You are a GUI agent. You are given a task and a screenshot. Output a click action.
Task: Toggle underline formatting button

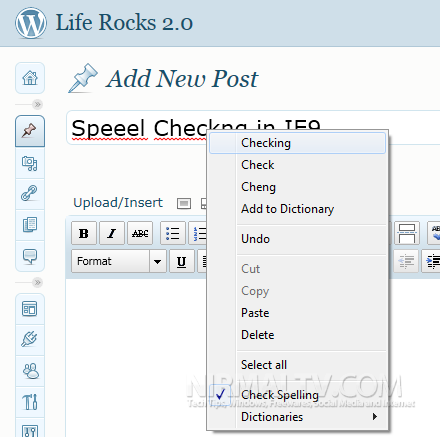point(182,261)
